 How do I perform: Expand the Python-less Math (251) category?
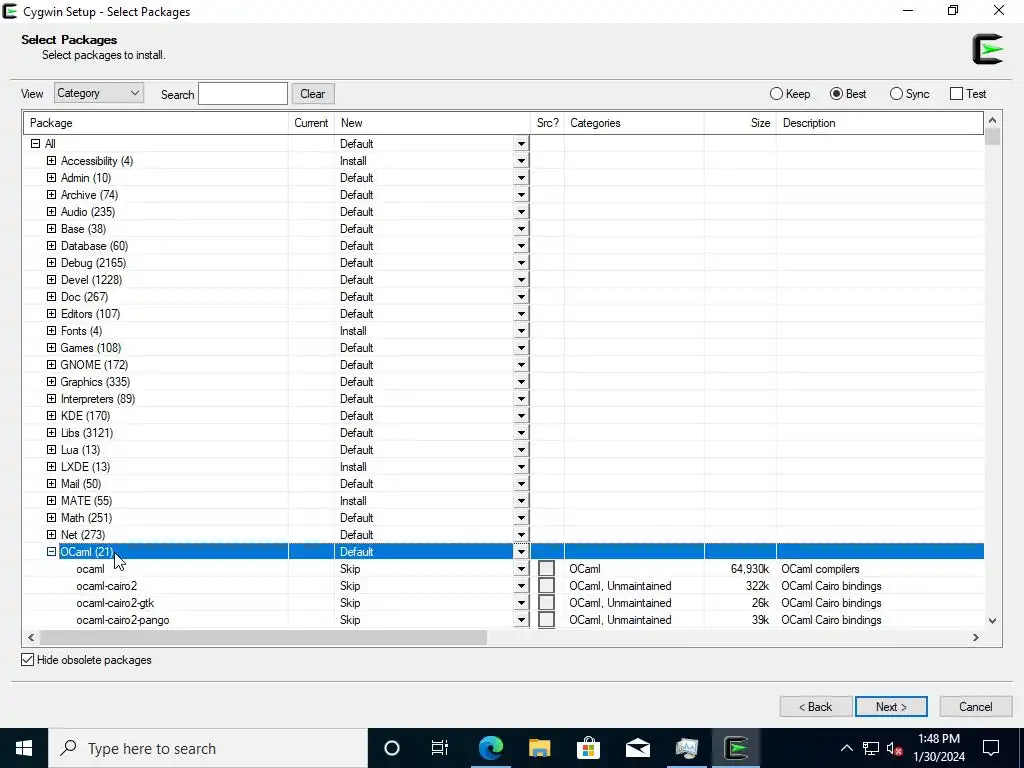pos(52,518)
